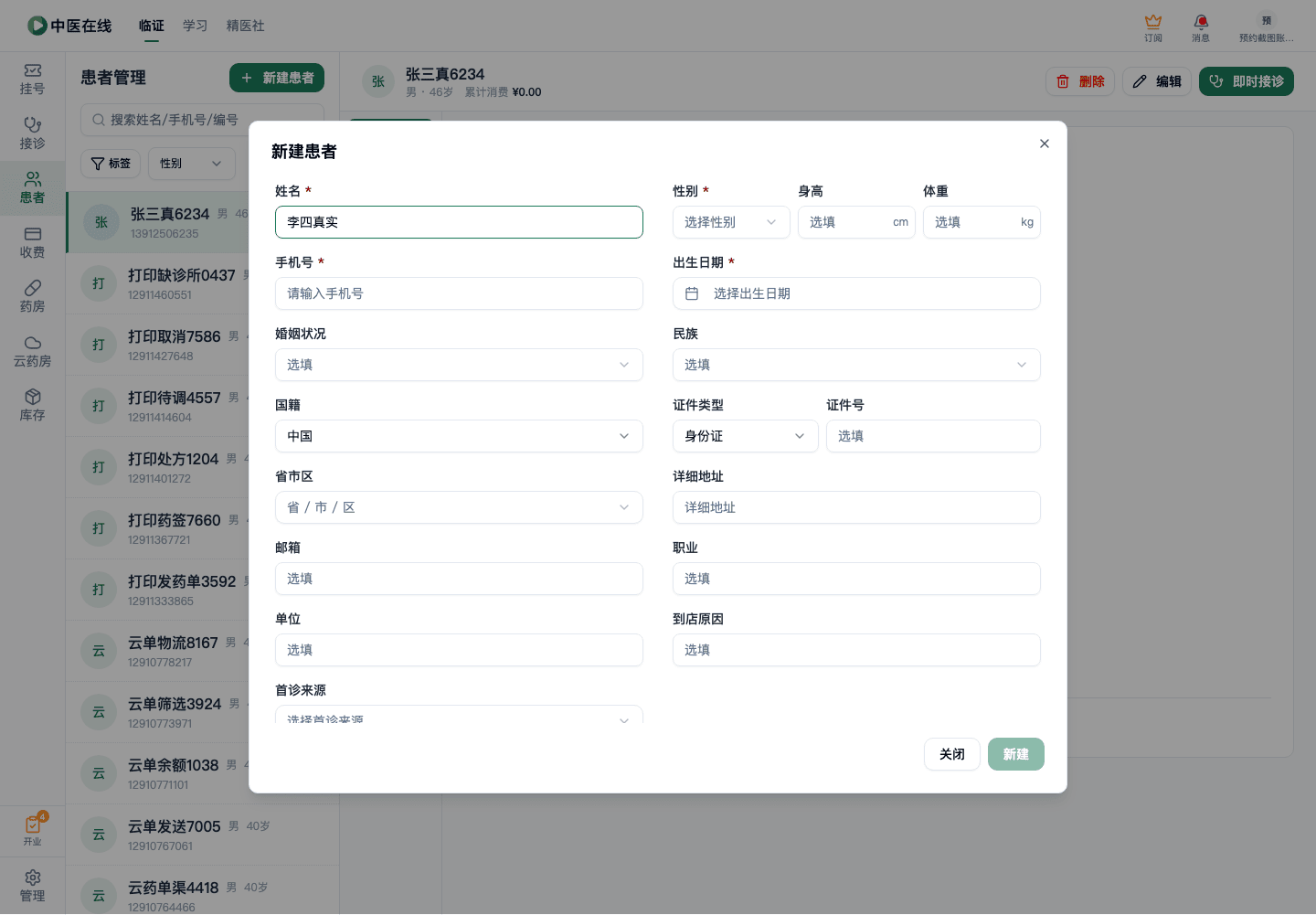The image size is (1316, 915).
Task: Switch to the 精医社 top tab
Action: click(x=246, y=26)
